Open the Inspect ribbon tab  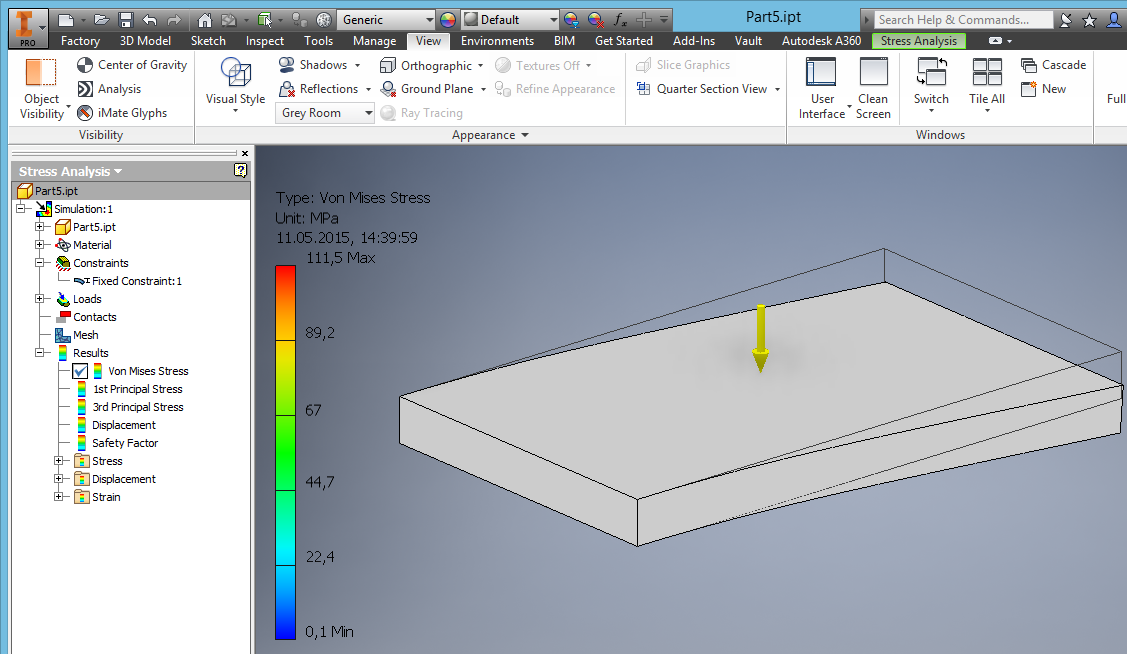[x=264, y=41]
